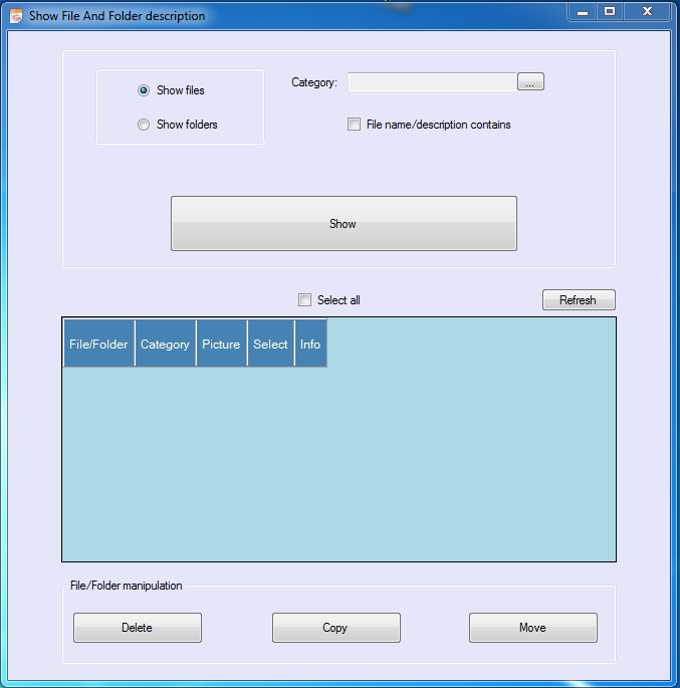Screen dimensions: 680x688
Task: Click the Category column header
Action: coord(165,344)
